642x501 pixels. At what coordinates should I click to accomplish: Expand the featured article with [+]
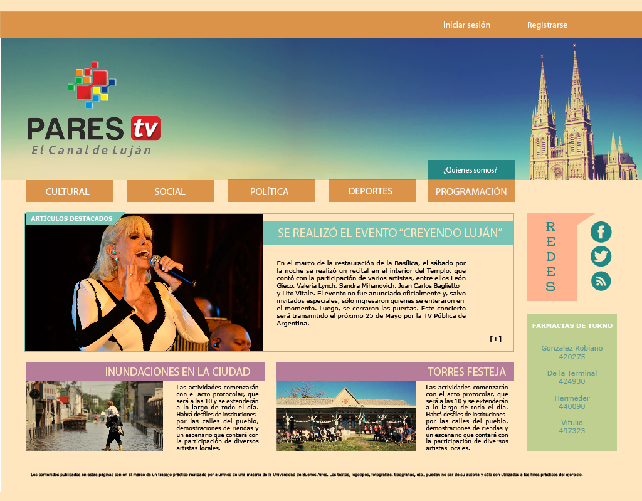[496, 338]
